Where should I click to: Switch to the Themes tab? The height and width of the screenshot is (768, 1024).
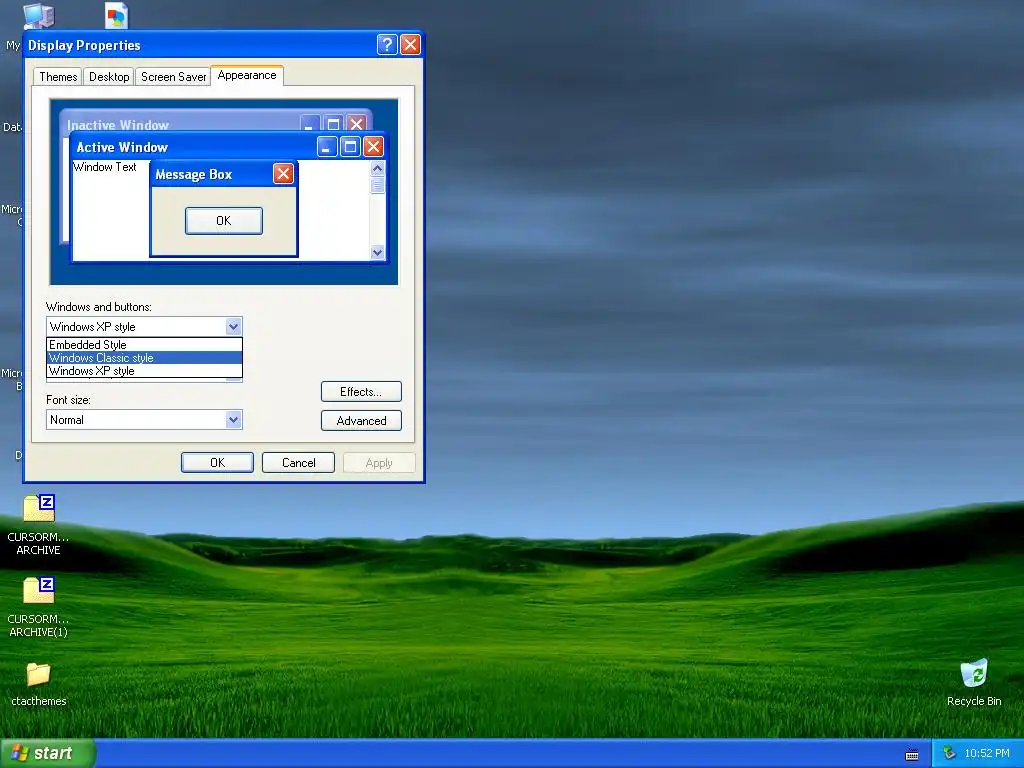[58, 77]
